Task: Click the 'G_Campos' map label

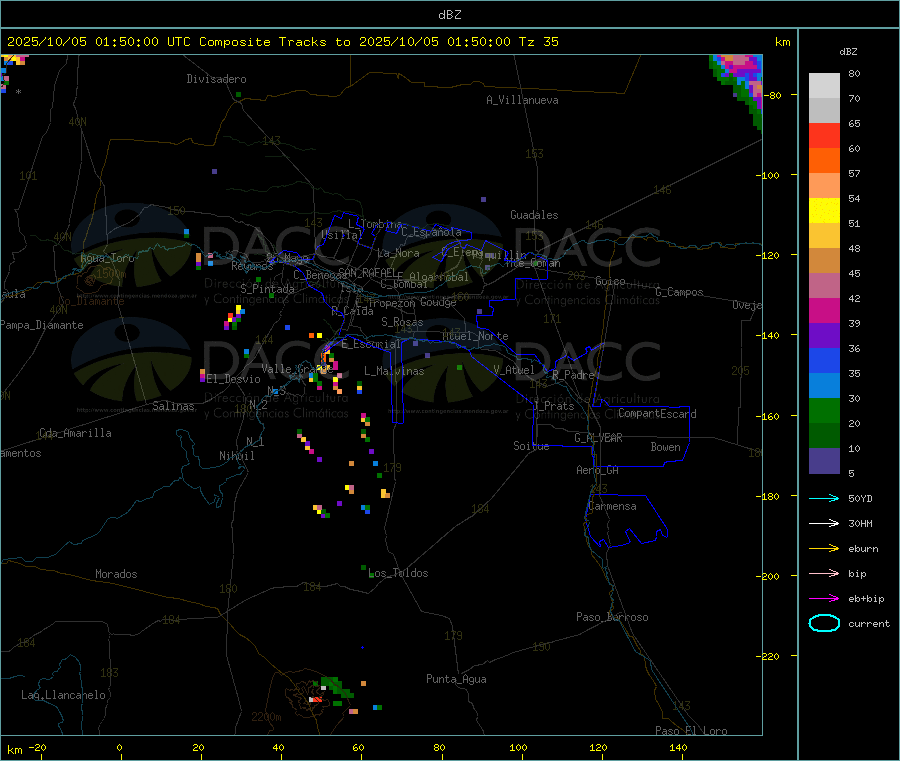Action: [679, 292]
